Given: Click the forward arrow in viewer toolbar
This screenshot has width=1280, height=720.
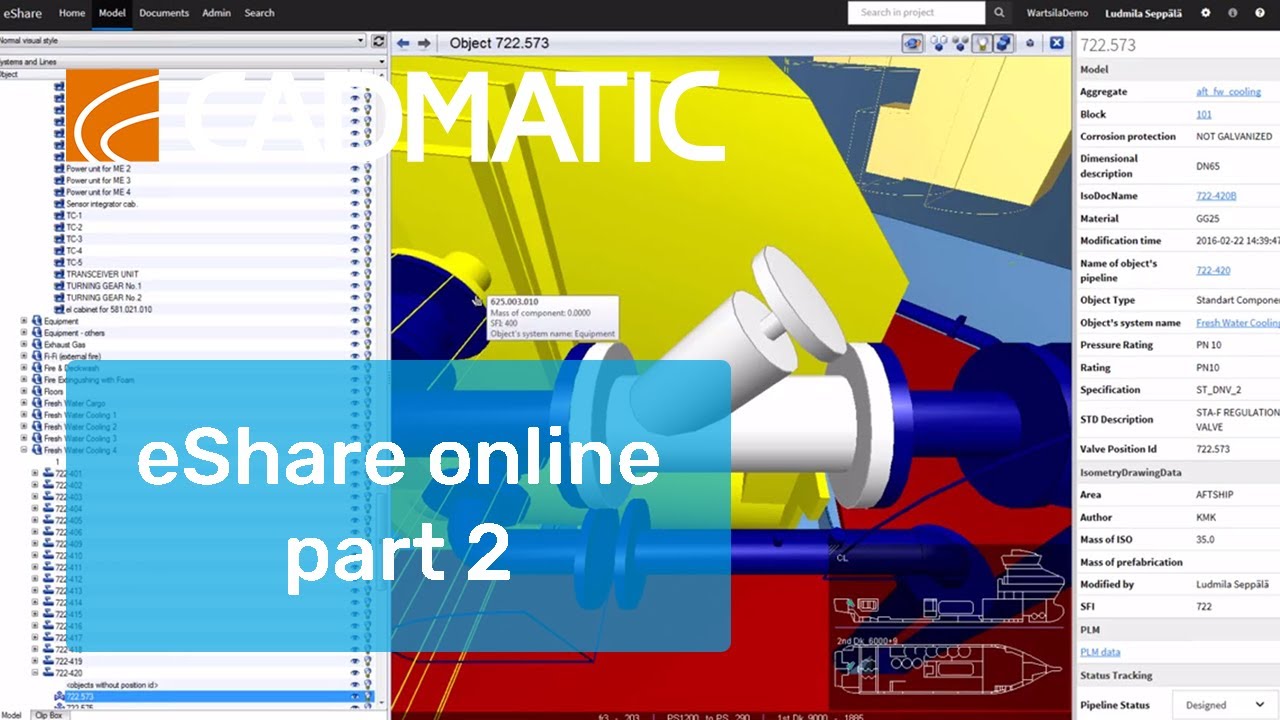Looking at the screenshot, I should 424,43.
